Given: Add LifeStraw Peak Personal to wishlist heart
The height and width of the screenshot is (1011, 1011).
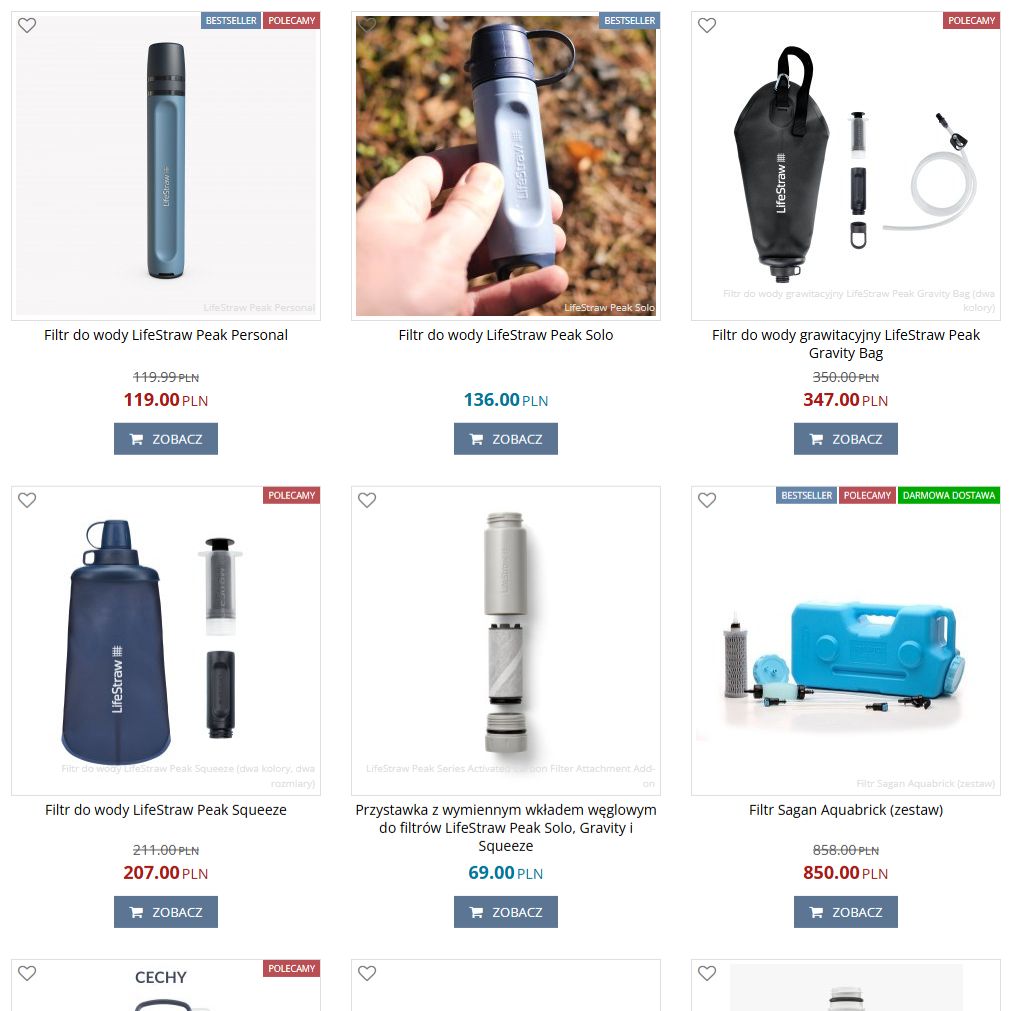Looking at the screenshot, I should pyautogui.click(x=27, y=25).
